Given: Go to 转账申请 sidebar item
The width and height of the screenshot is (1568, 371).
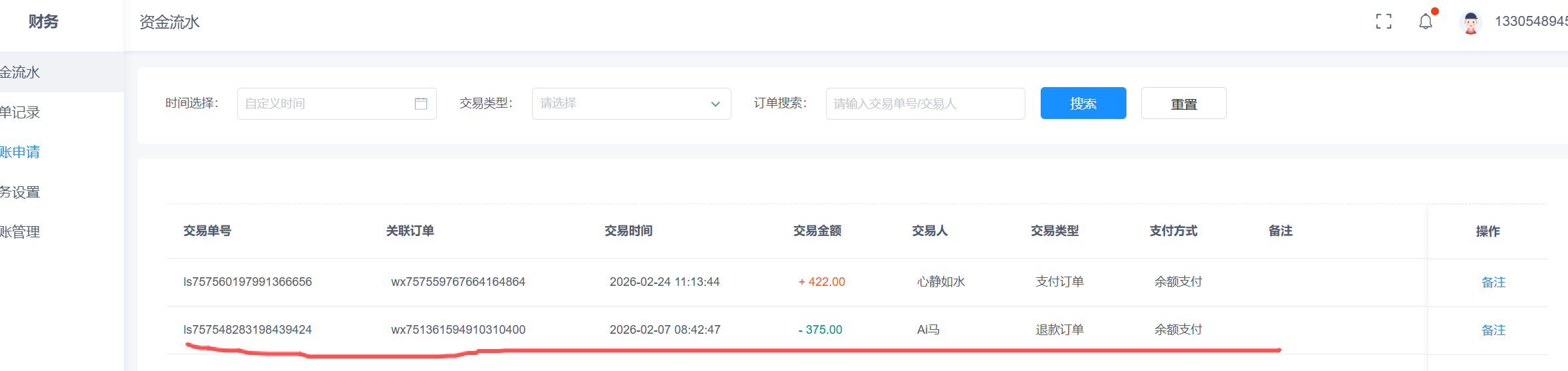Looking at the screenshot, I should [20, 152].
